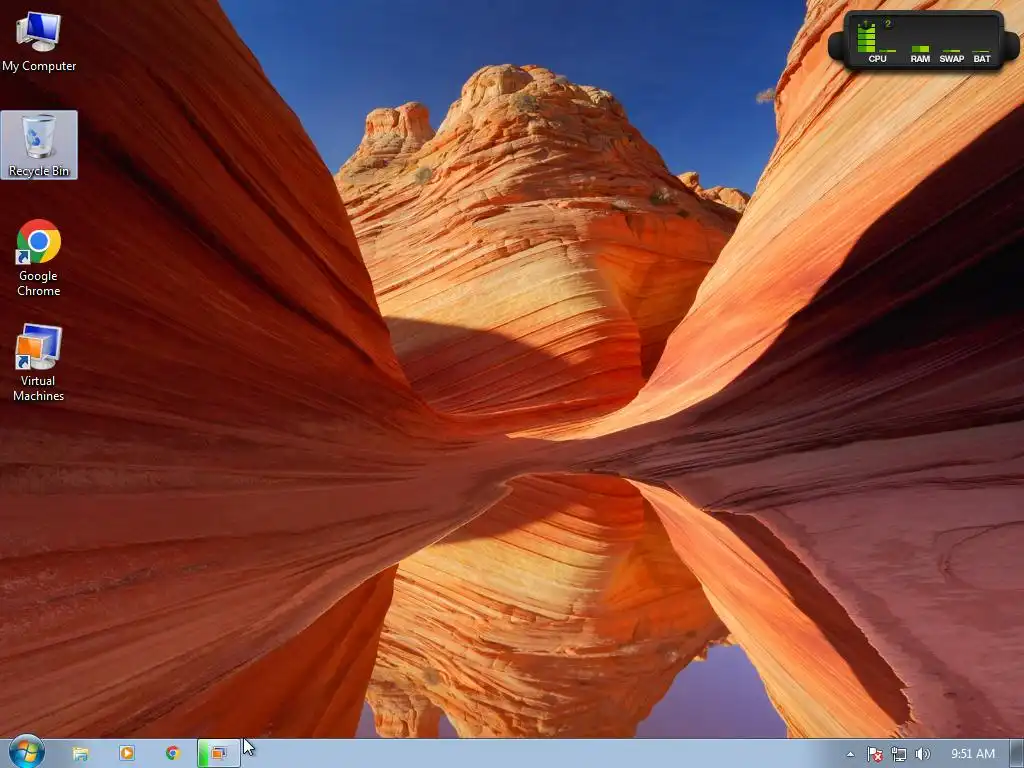
Task: Click the SWAP label on meter gadget
Action: [x=952, y=59]
